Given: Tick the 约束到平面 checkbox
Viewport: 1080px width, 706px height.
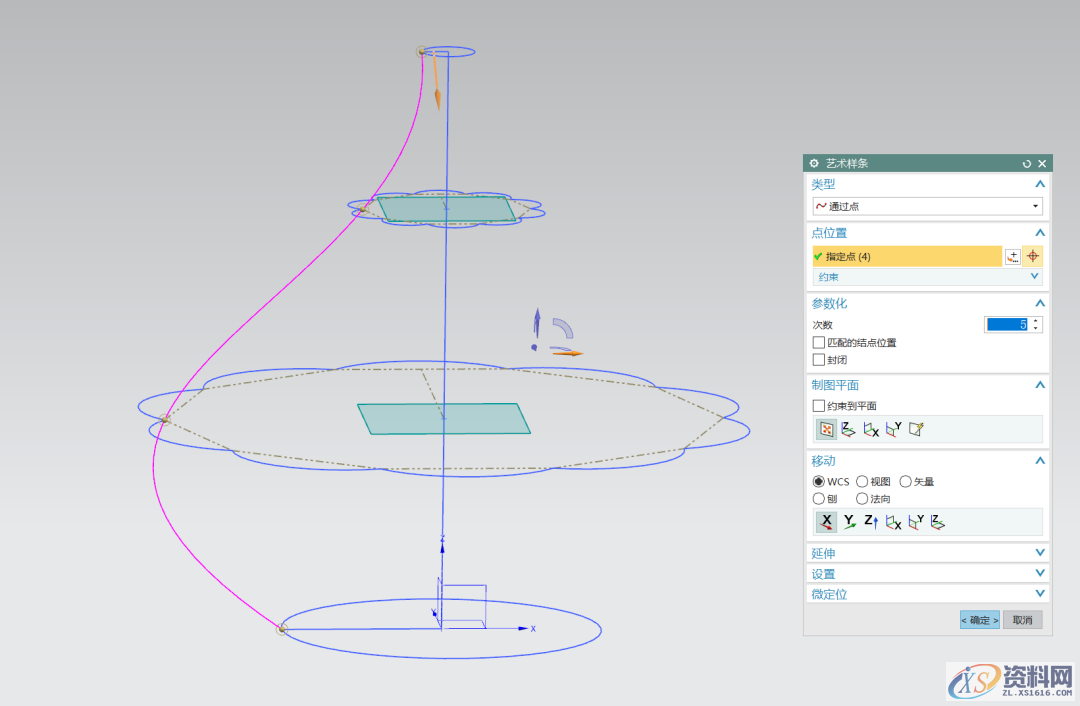Looking at the screenshot, I should coord(819,406).
